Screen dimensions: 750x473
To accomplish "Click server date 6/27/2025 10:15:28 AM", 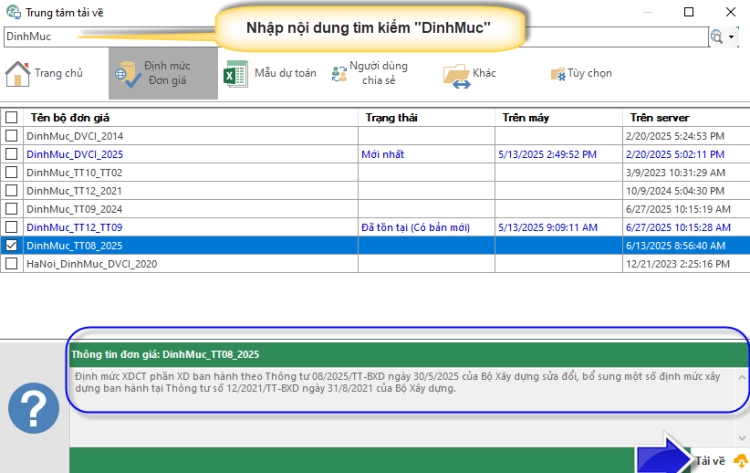I will coord(678,227).
